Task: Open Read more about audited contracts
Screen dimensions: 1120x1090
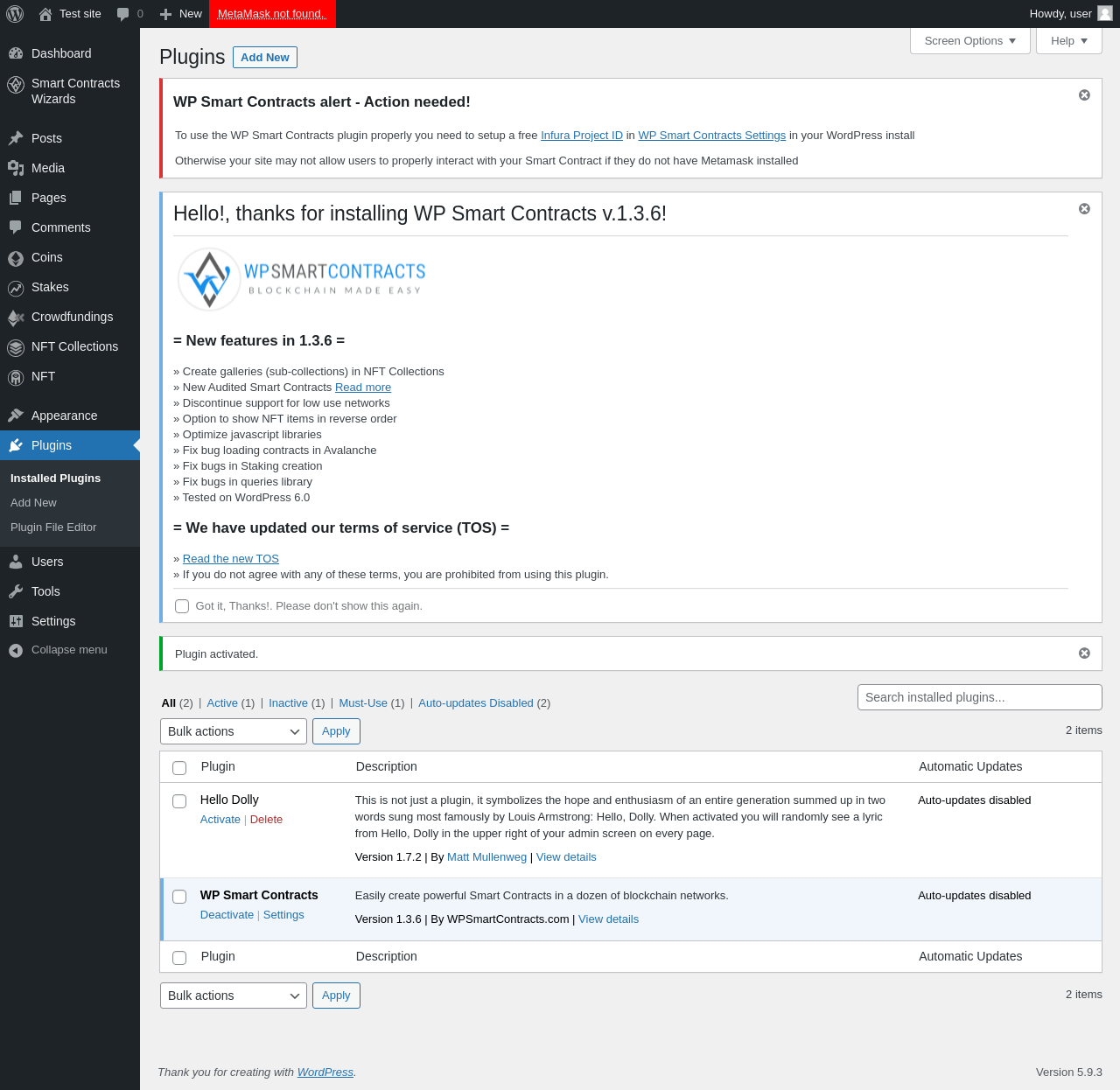Action: pyautogui.click(x=363, y=388)
